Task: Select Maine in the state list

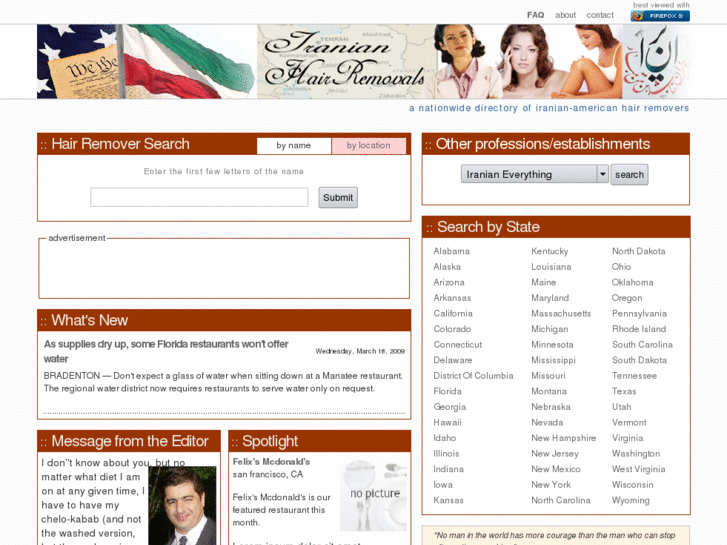Action: click(x=543, y=282)
